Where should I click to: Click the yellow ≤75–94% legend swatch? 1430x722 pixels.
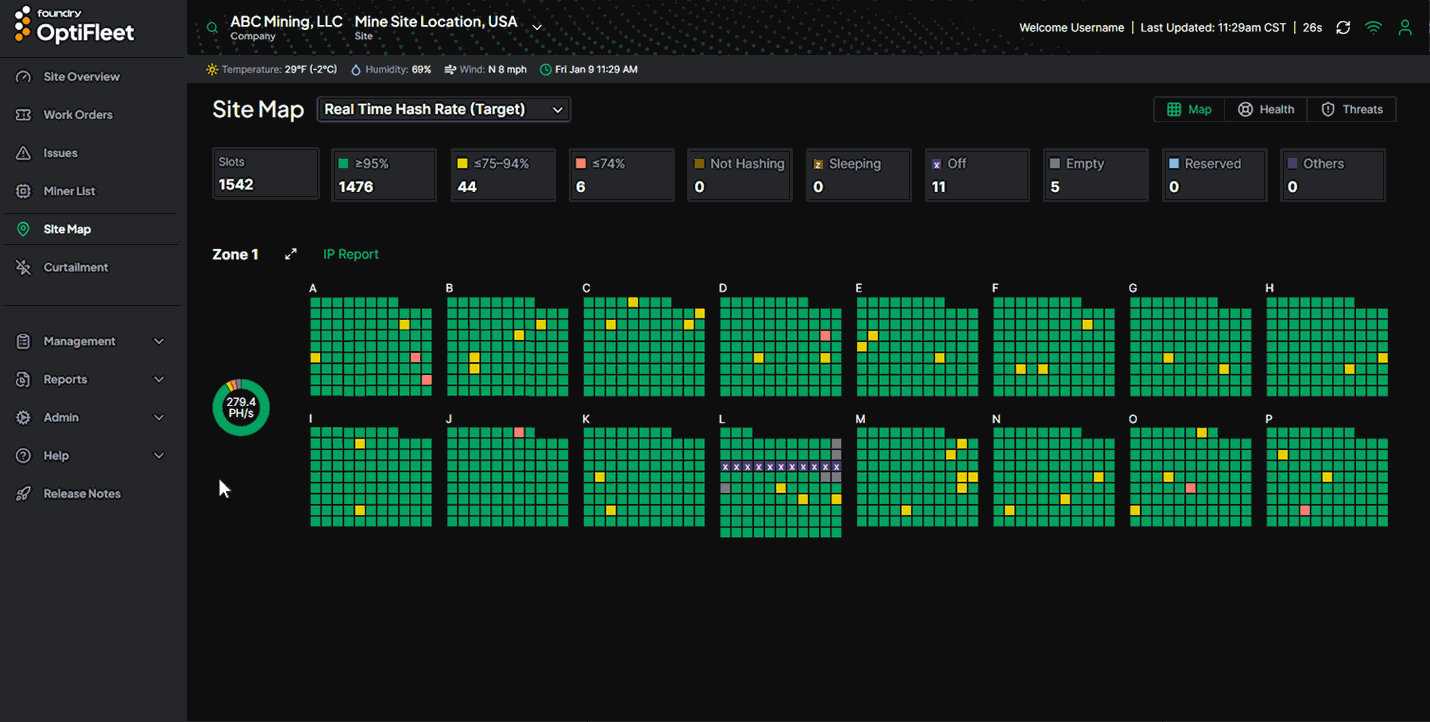(462, 164)
